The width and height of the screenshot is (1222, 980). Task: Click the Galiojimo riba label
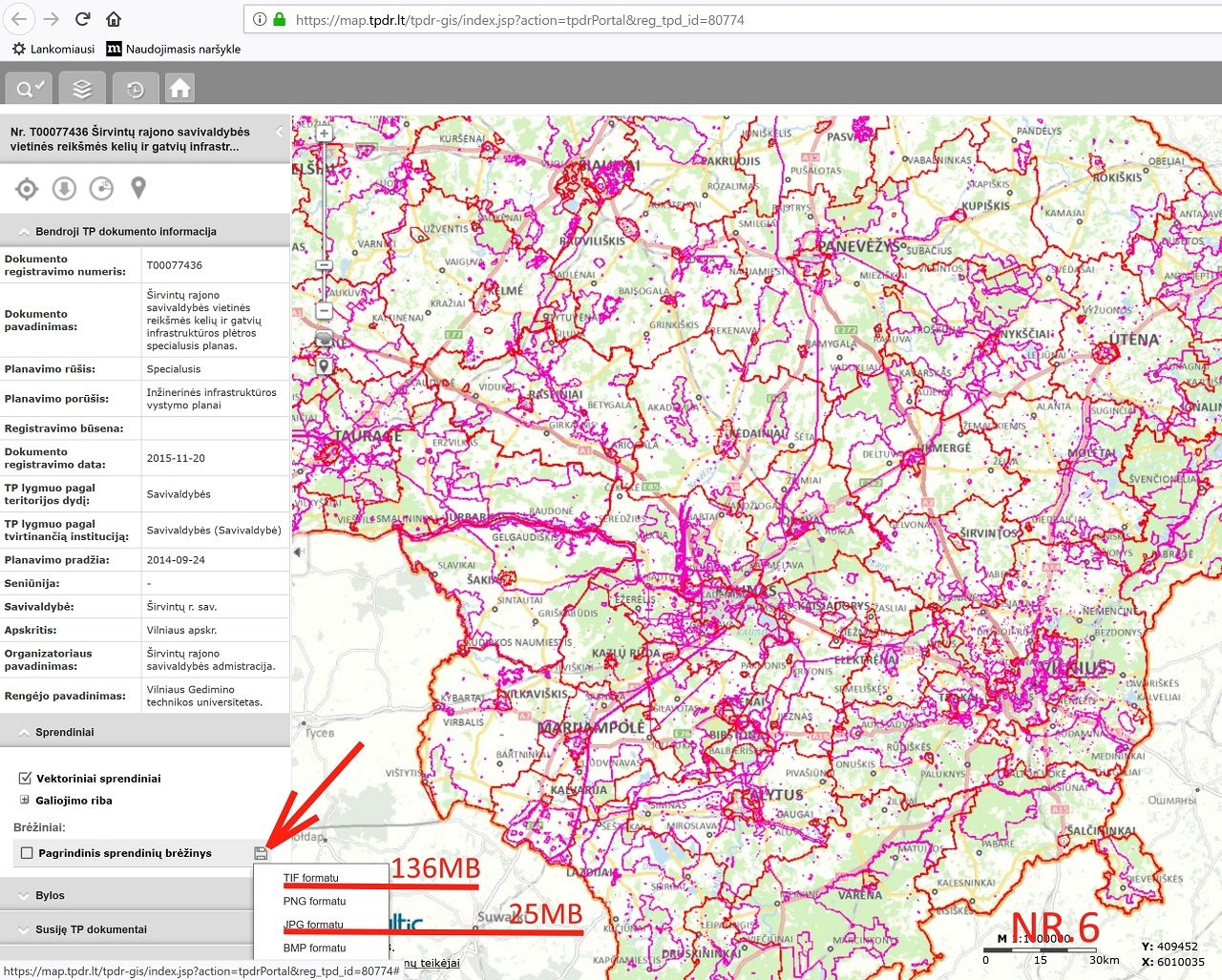coord(74,801)
